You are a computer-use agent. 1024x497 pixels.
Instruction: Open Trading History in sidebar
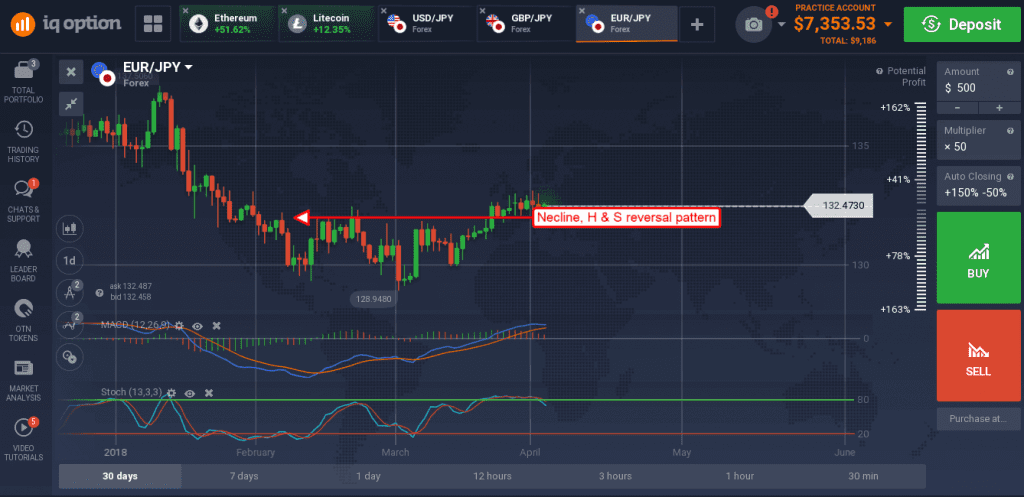(x=23, y=141)
